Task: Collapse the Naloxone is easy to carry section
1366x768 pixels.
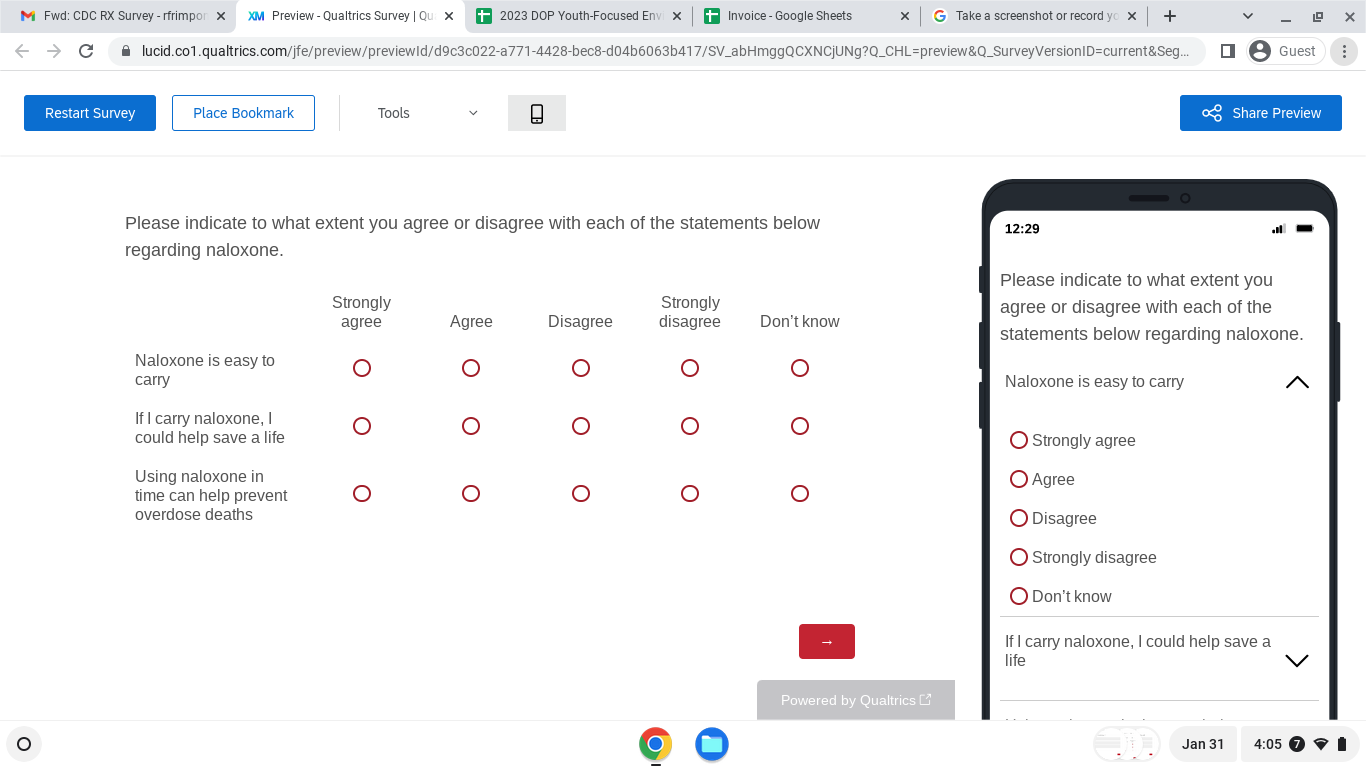Action: tap(1296, 382)
